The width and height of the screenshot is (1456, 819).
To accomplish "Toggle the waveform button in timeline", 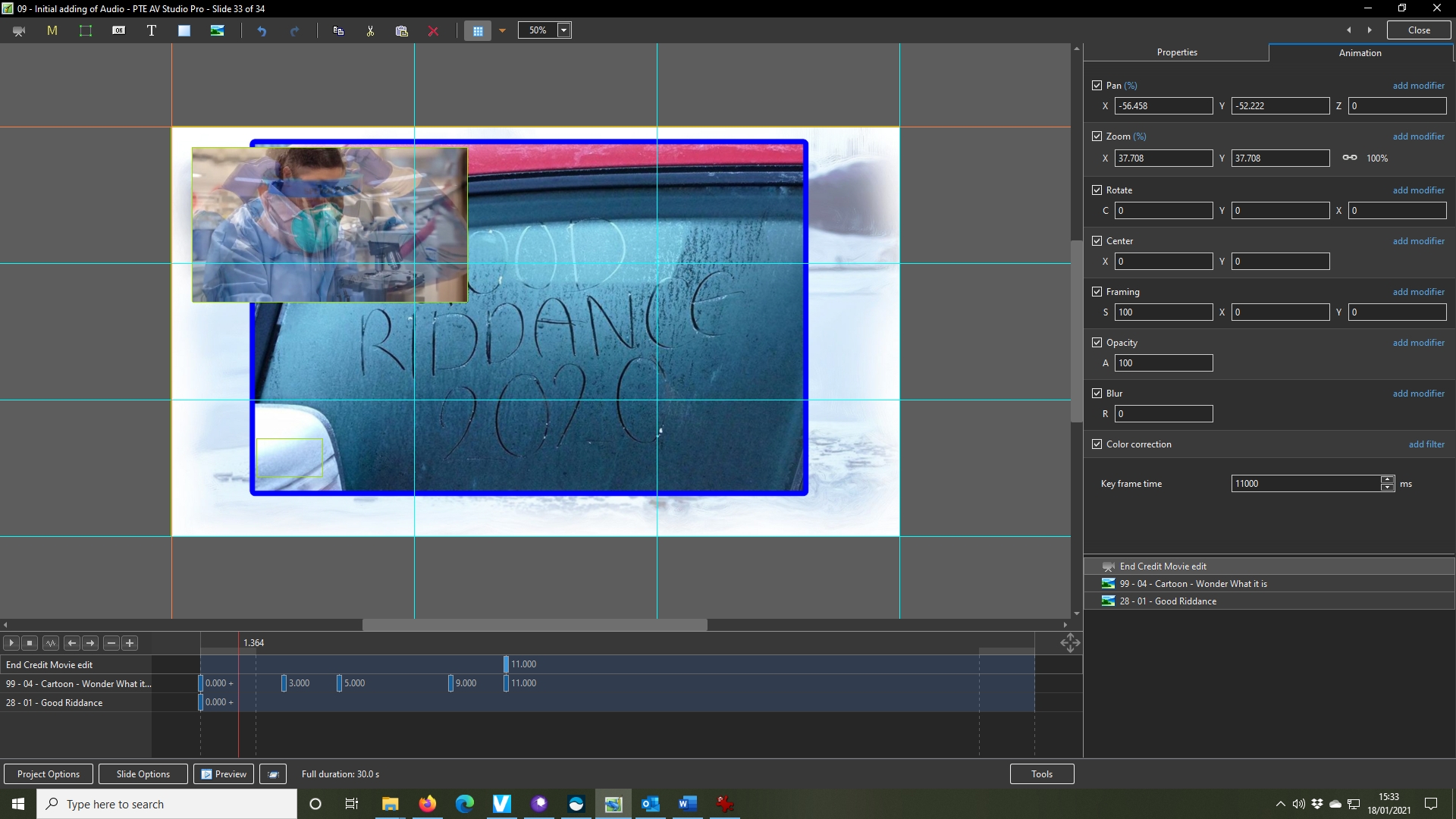I will (51, 643).
